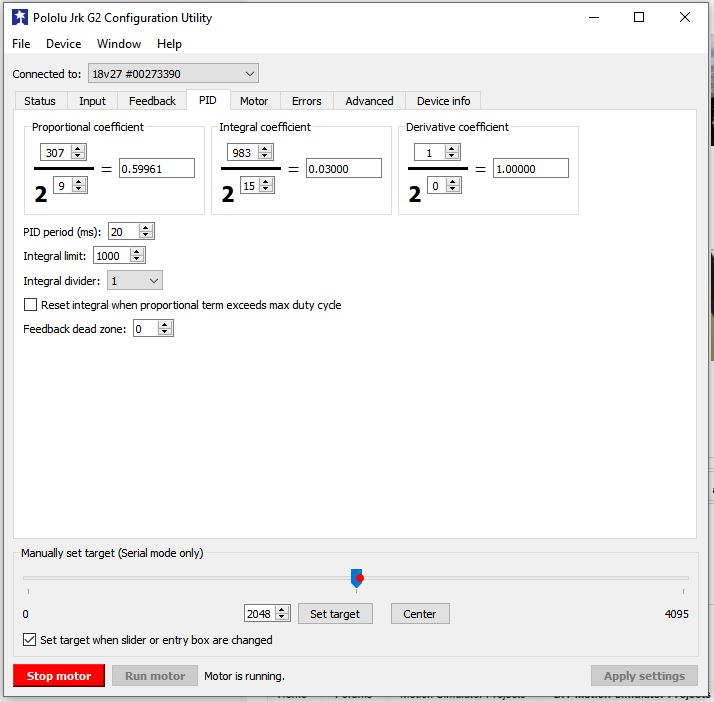The image size is (714, 702).
Task: Close the Configuration Utility window
Action: 684,18
